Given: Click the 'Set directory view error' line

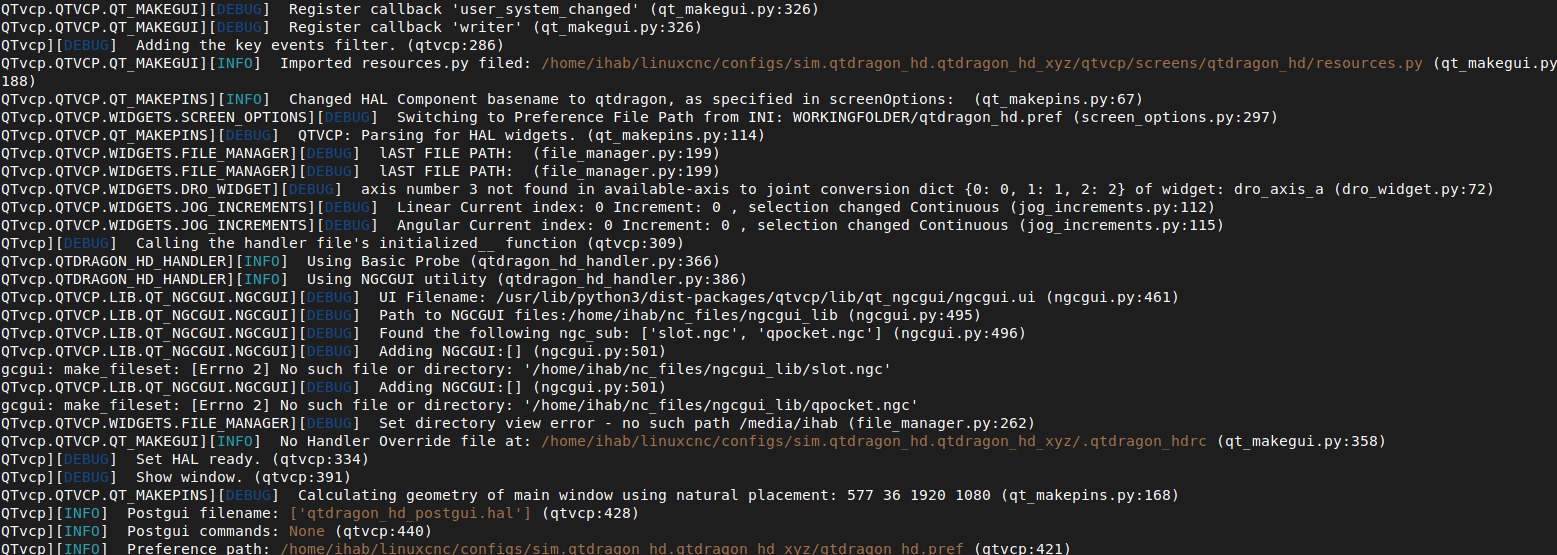Looking at the screenshot, I should pos(518,423).
